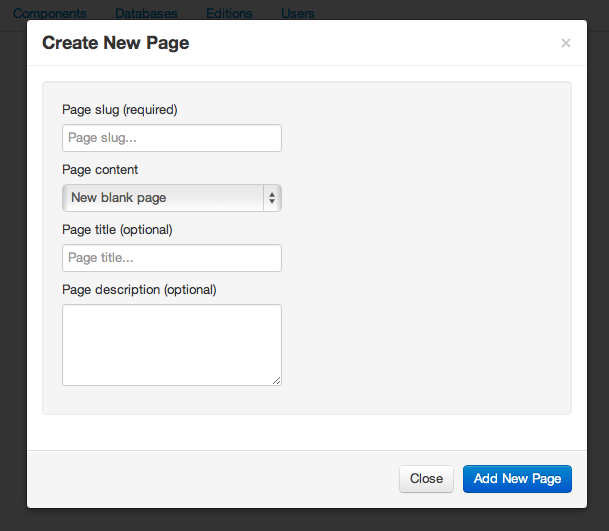Click empty space in the gray form panel
Image resolution: width=609 pixels, height=531 pixels.
(x=427, y=249)
